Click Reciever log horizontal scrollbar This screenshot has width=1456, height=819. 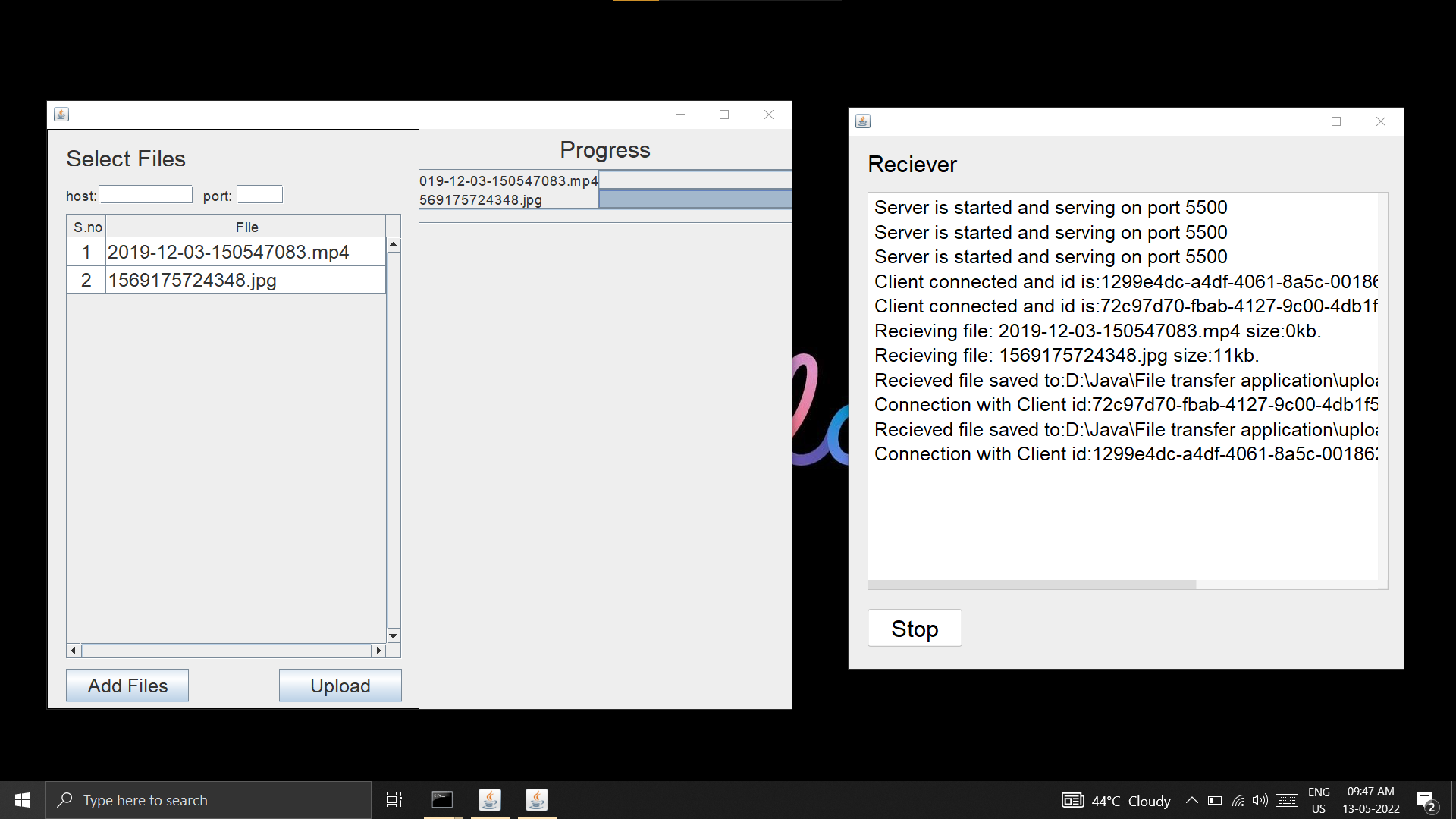click(x=1031, y=585)
